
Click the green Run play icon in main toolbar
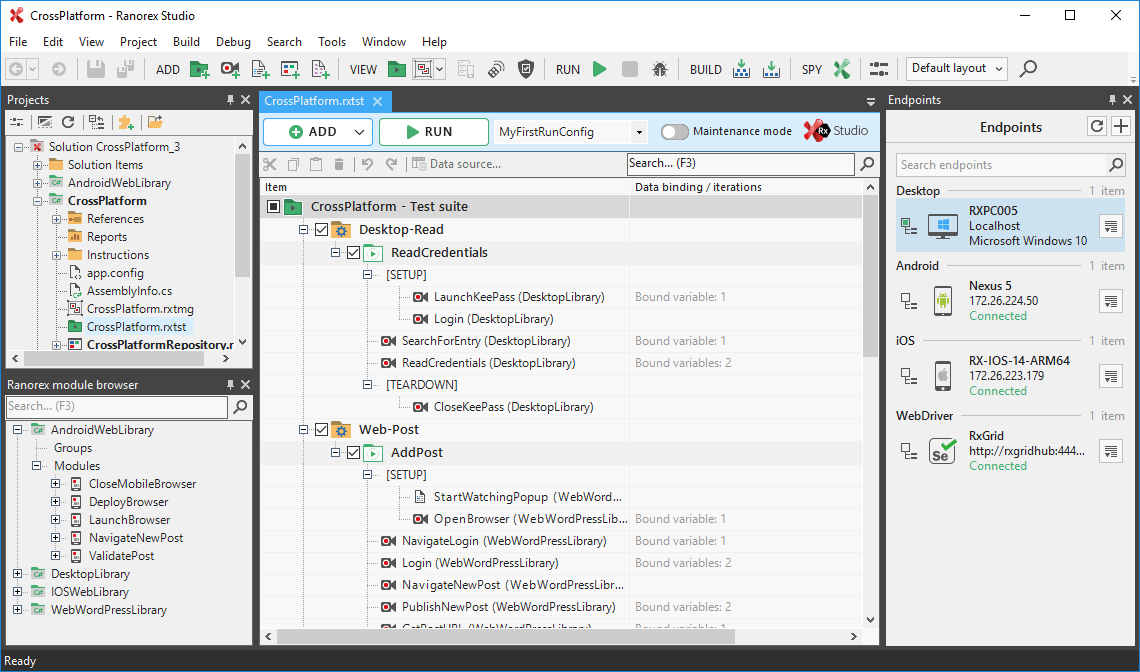(x=599, y=69)
